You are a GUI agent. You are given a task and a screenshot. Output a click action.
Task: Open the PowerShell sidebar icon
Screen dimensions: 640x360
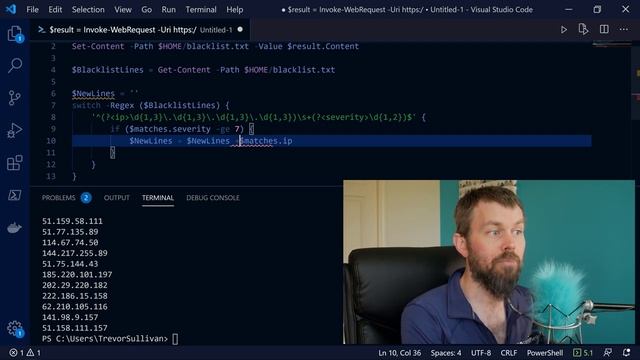15,195
